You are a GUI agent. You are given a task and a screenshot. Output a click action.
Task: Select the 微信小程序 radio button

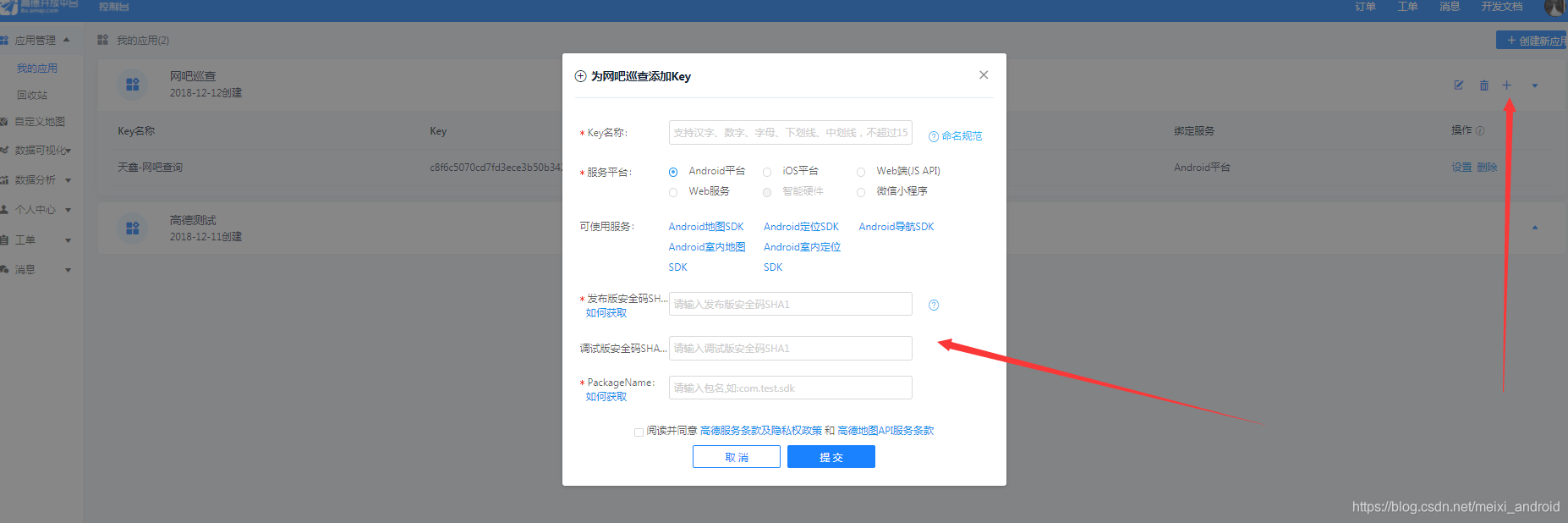861,192
